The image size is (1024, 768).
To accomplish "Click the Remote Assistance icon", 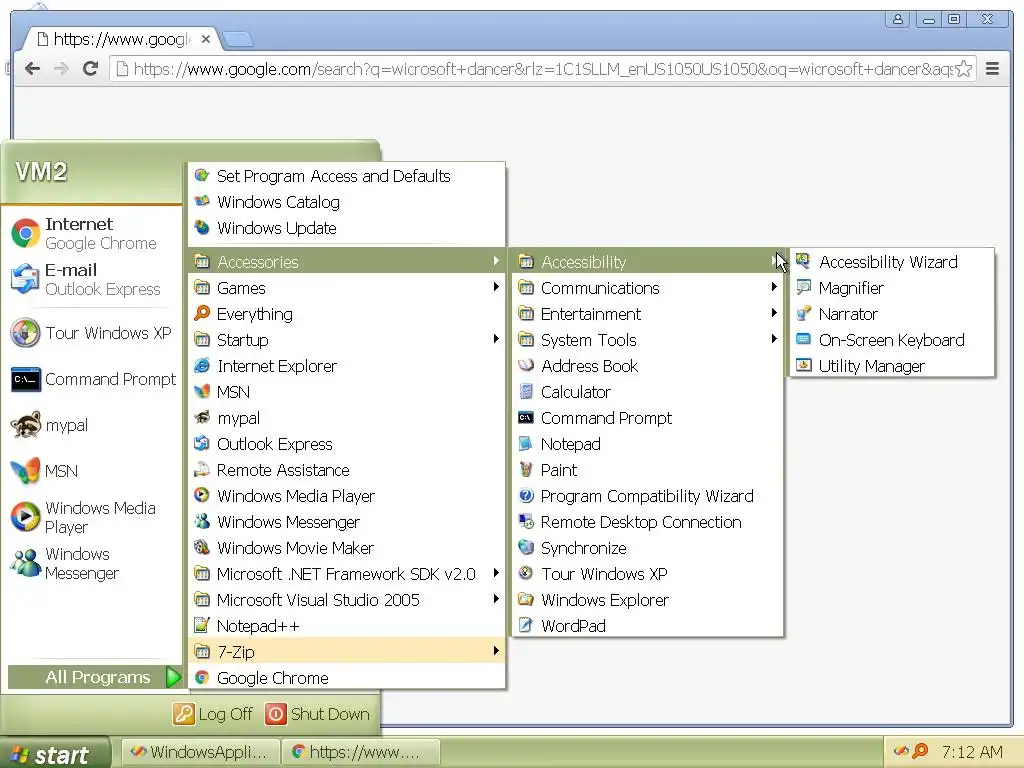I will (x=202, y=470).
